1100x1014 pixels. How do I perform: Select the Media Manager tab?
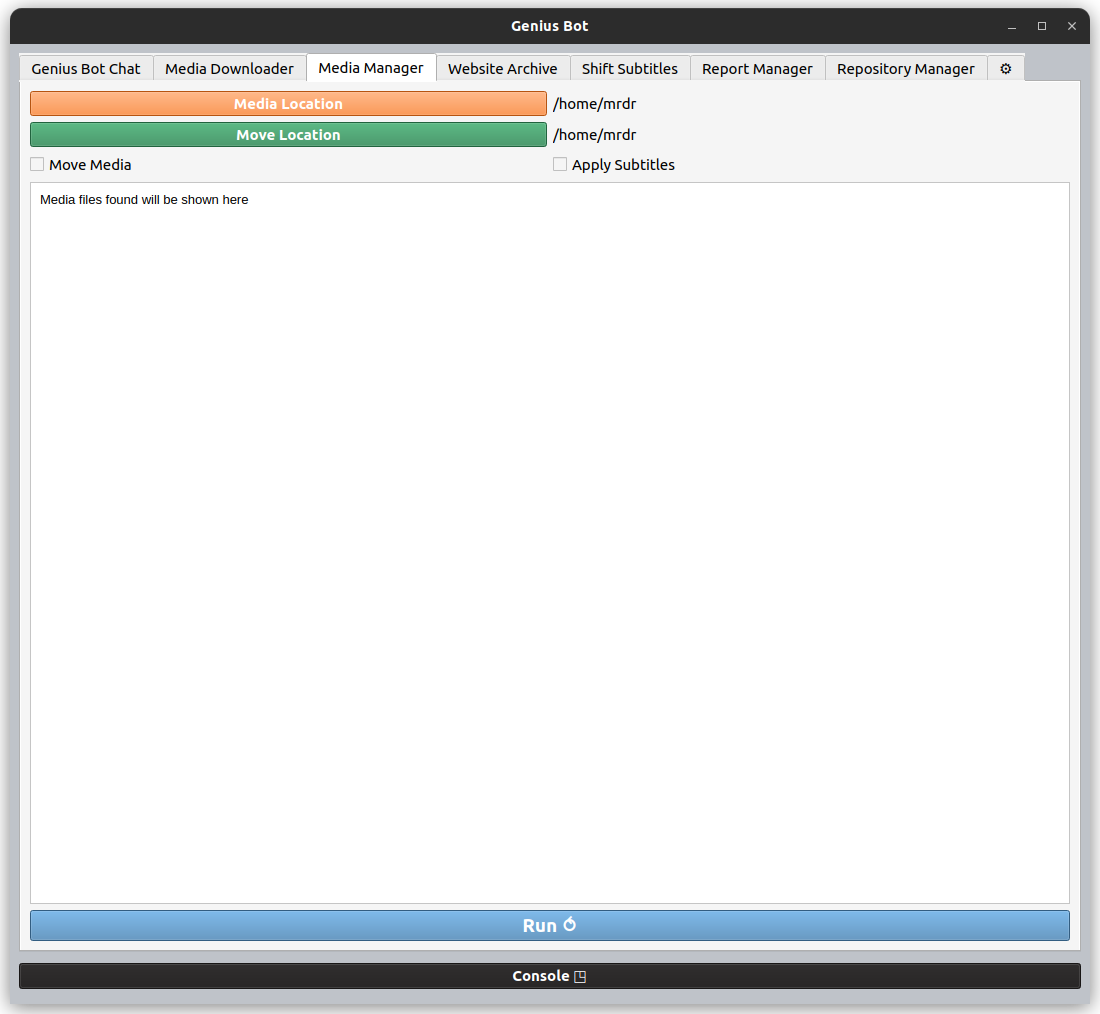point(371,67)
